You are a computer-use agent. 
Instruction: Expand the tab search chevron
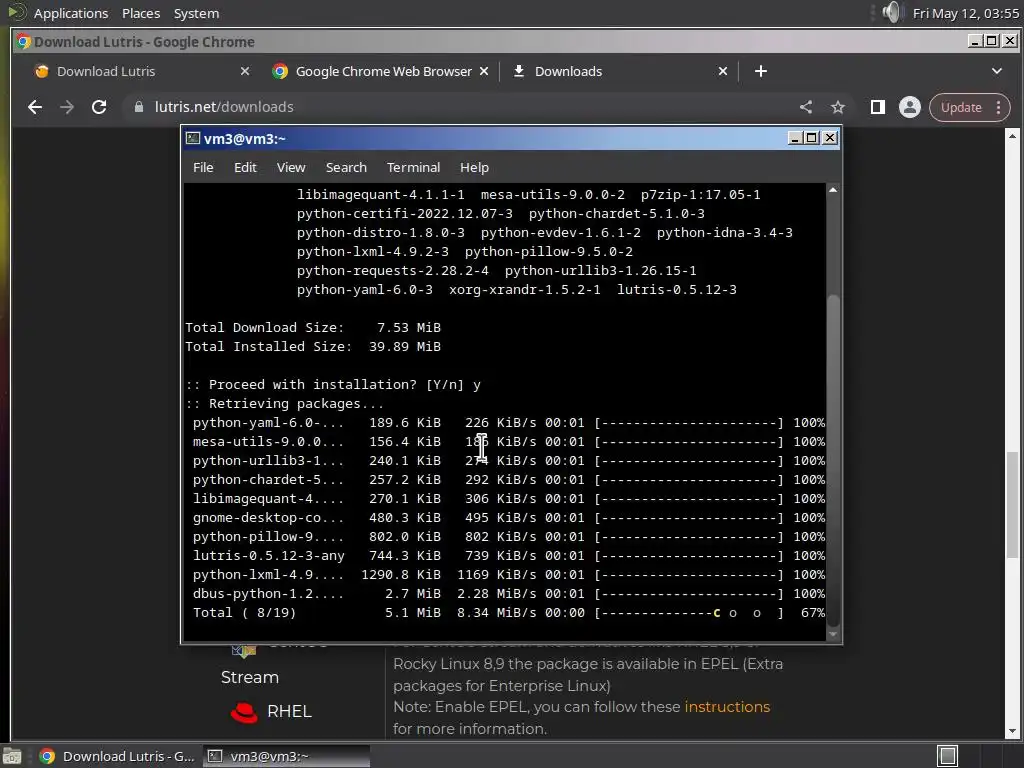tap(997, 71)
